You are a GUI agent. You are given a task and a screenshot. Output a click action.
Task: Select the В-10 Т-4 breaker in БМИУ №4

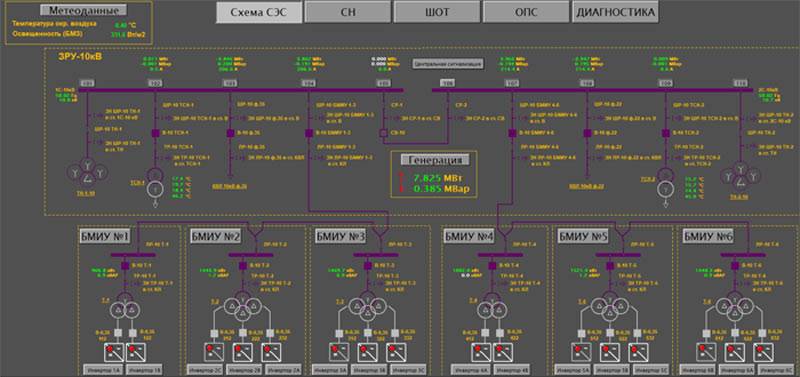click(x=492, y=266)
